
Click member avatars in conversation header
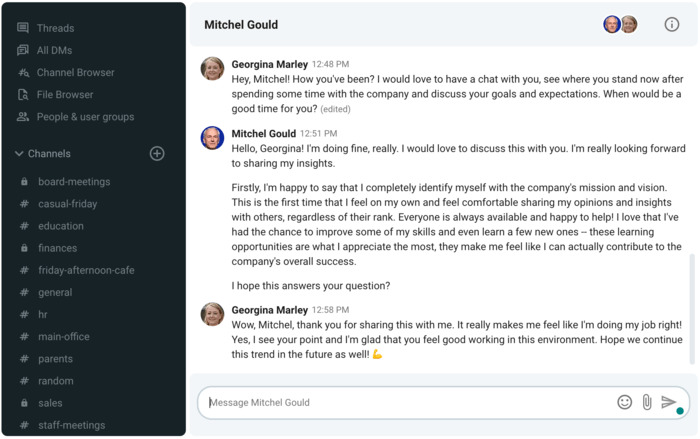click(620, 25)
